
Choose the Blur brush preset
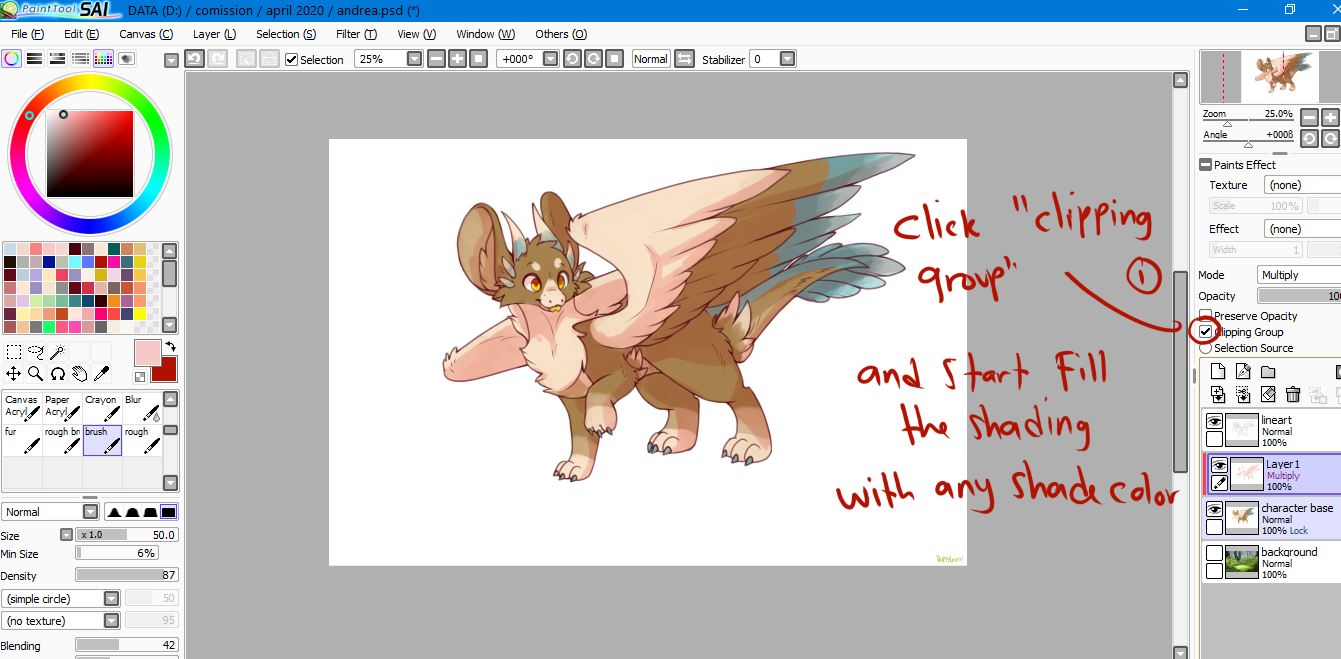pos(142,408)
